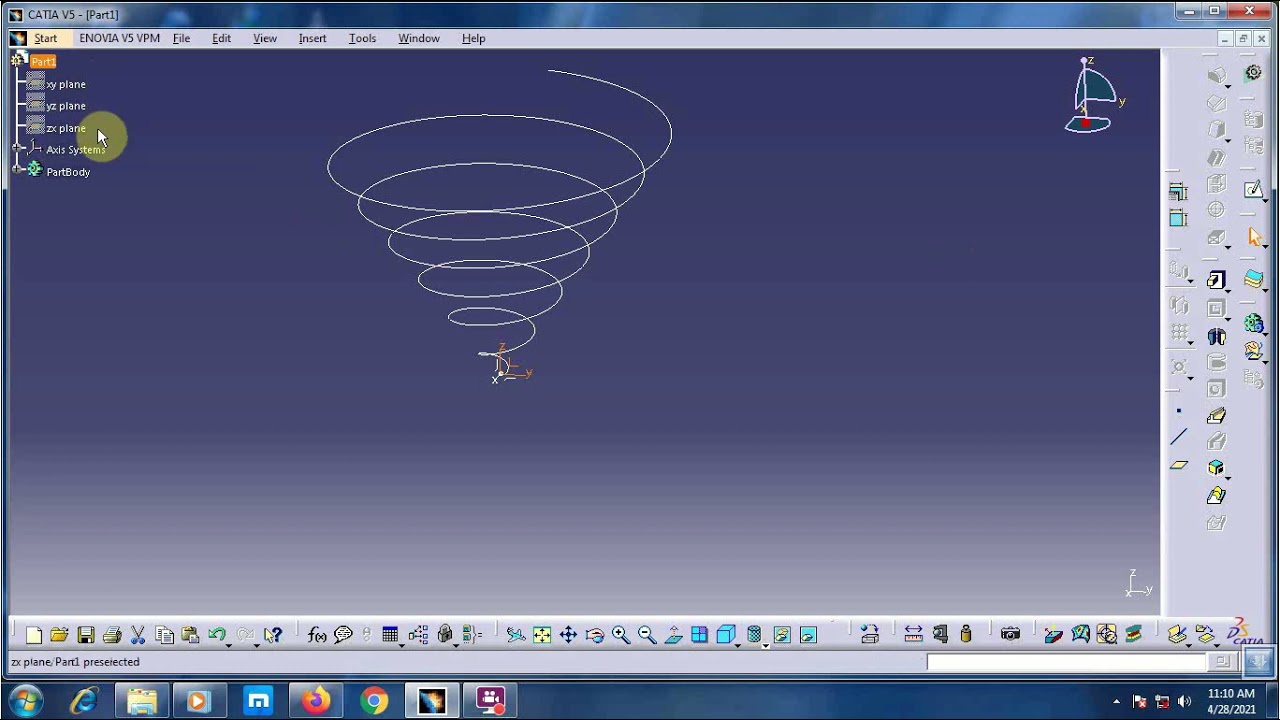
Task: Click the Copy icon
Action: (164, 635)
